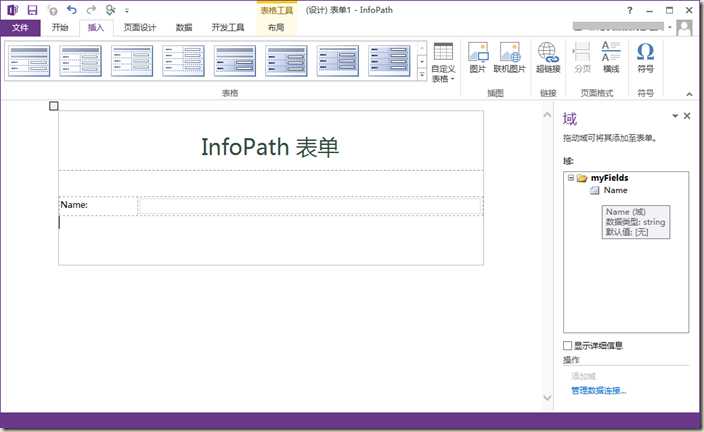Click the touch/mouse mode icon after Redo
The height and width of the screenshot is (432, 704).
(110, 10)
